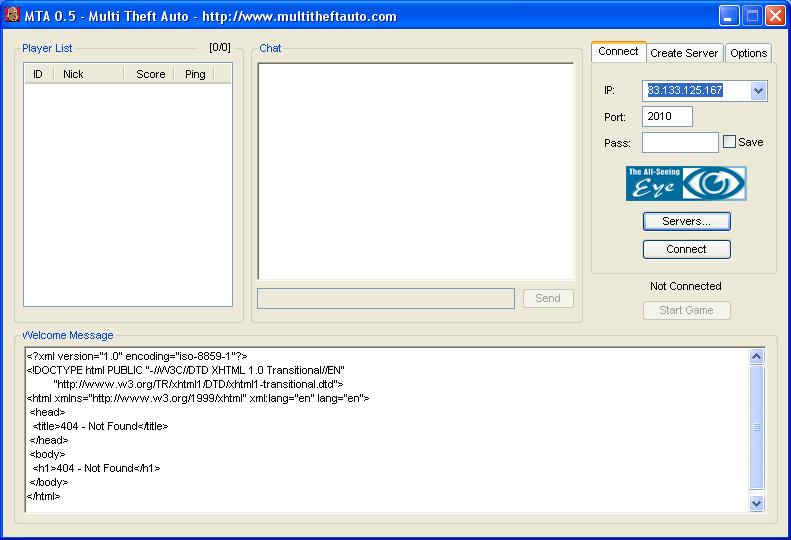Click the '</html>' closing line
Screen dimensions: 791x540
click(43, 496)
